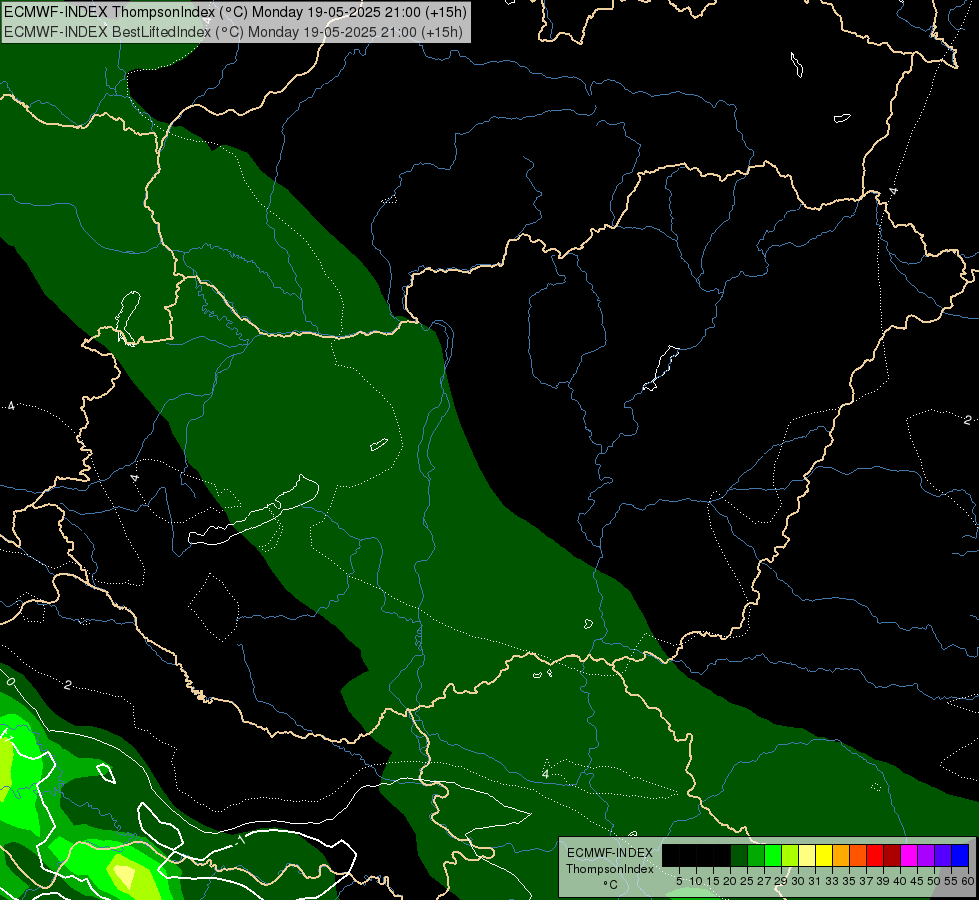
Task: Select the bright red 37–39 legend swatch
Action: [x=875, y=855]
